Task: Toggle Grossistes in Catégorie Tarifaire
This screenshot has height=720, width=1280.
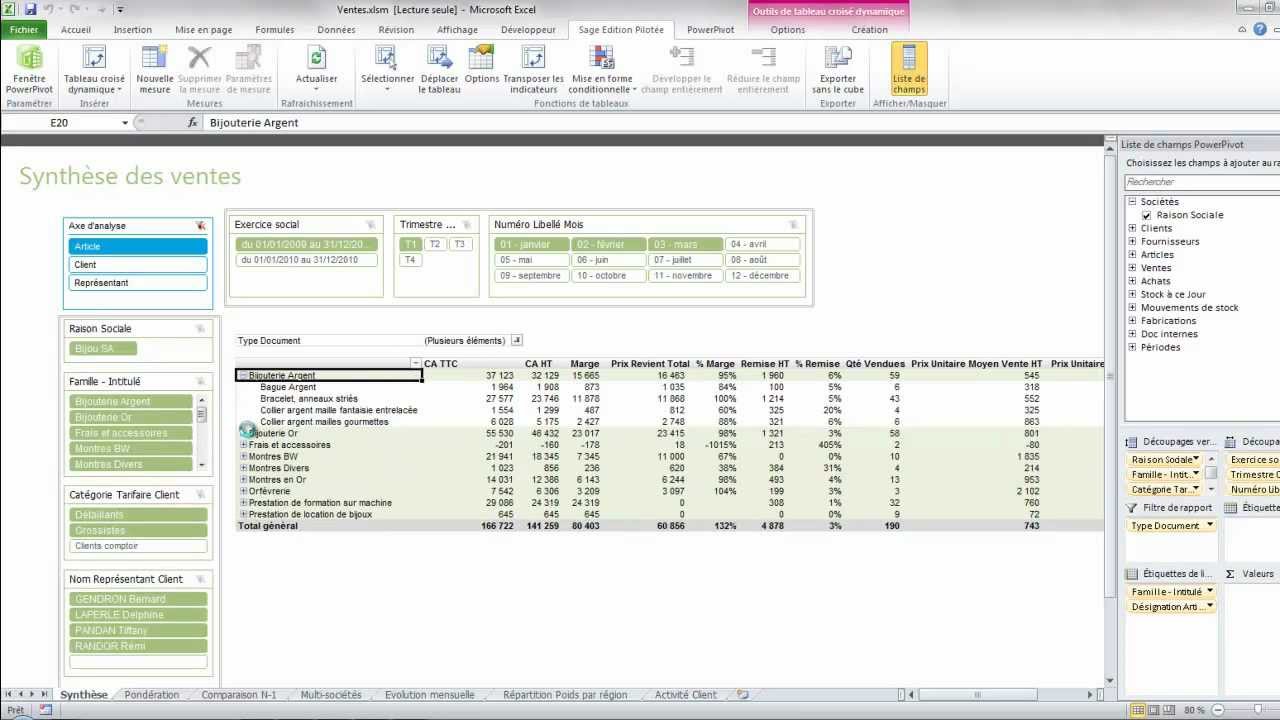Action: [138, 530]
